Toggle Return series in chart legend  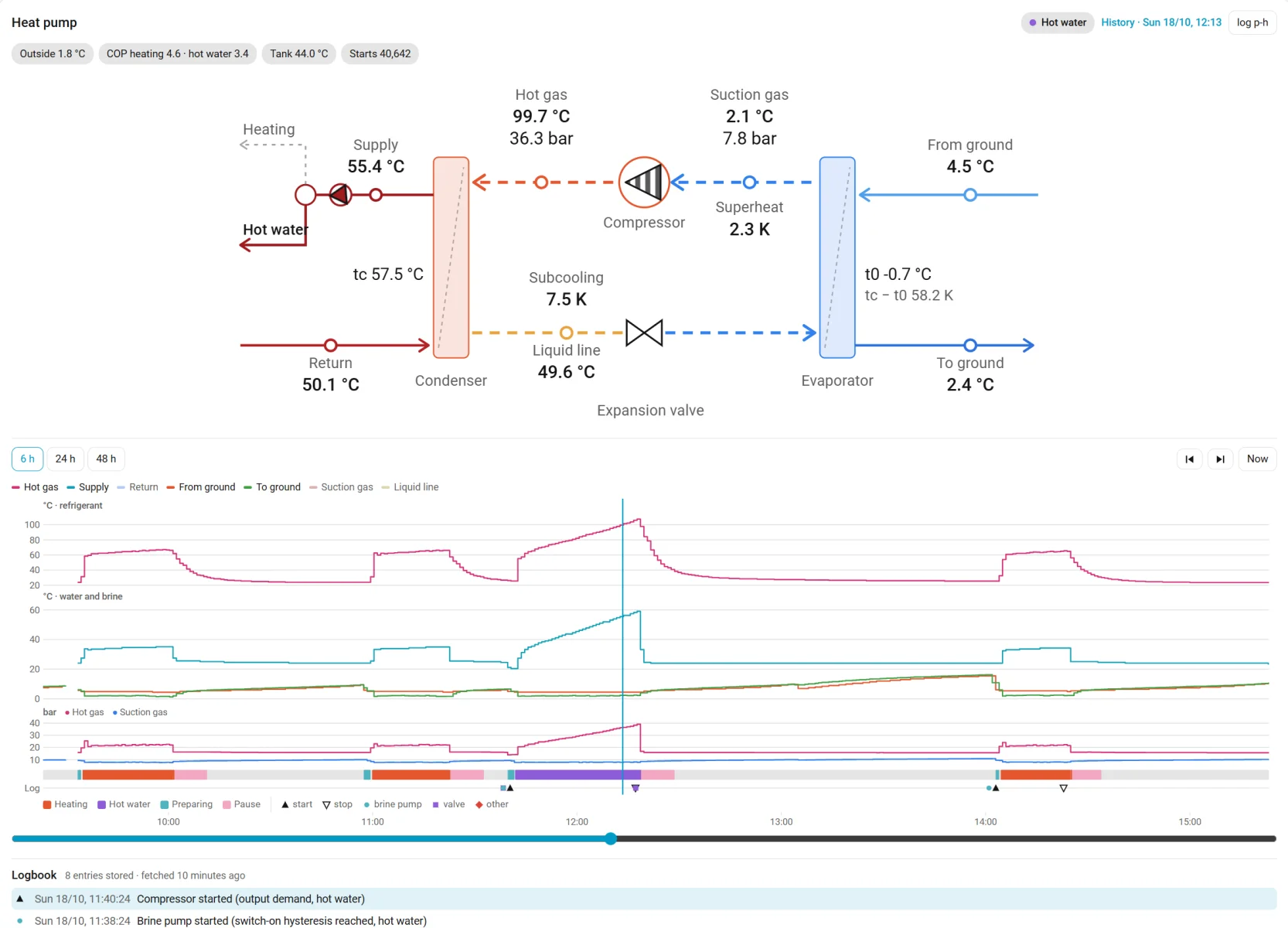click(138, 487)
